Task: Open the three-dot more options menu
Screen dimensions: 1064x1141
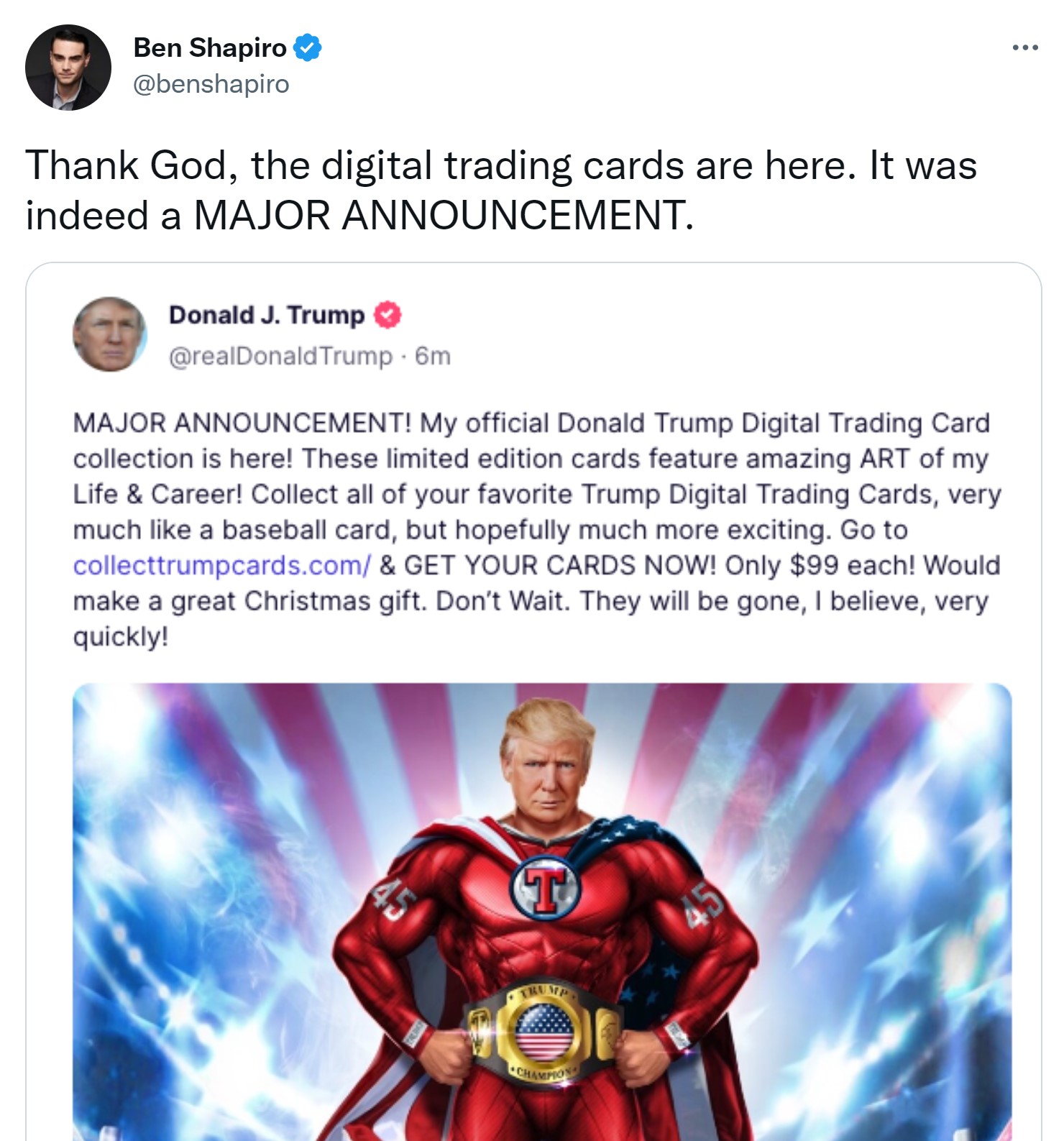Action: [1024, 47]
